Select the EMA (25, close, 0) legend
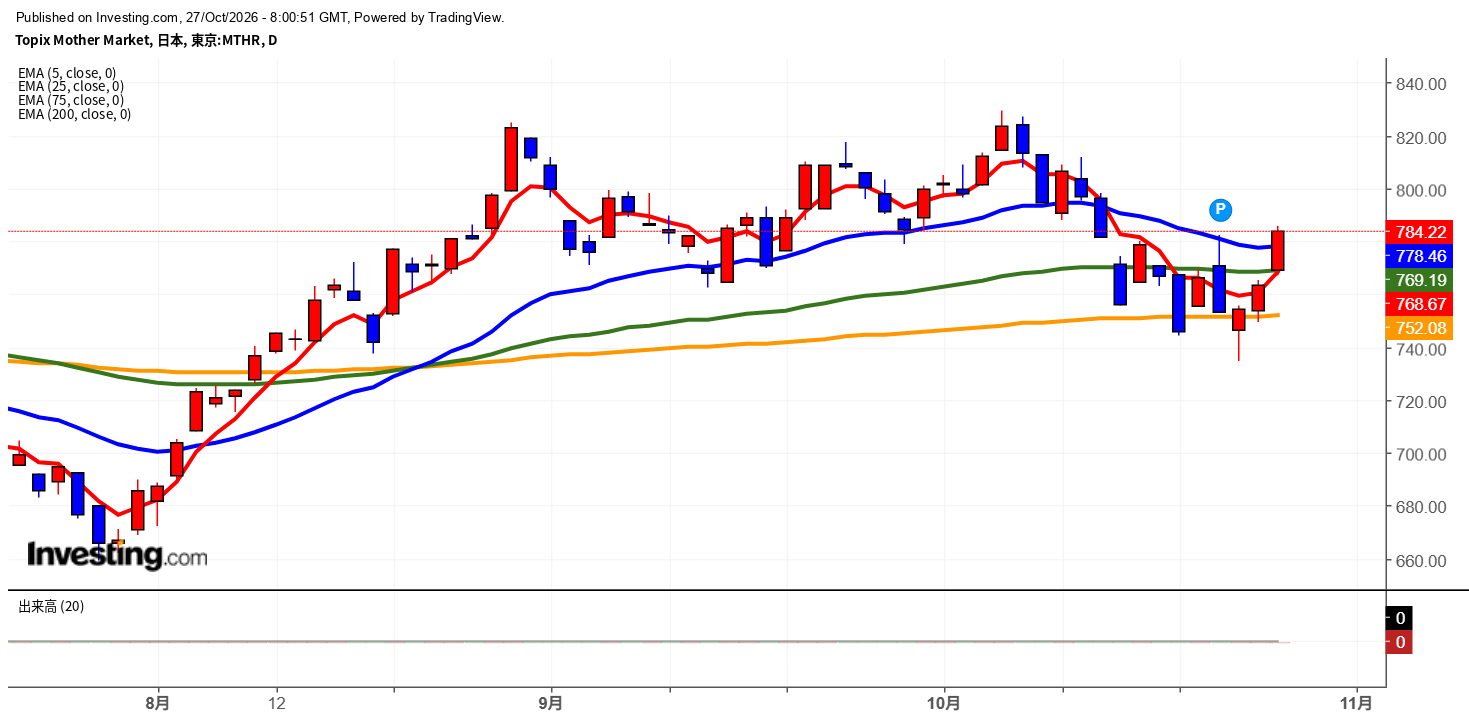The image size is (1469, 720). (71, 87)
